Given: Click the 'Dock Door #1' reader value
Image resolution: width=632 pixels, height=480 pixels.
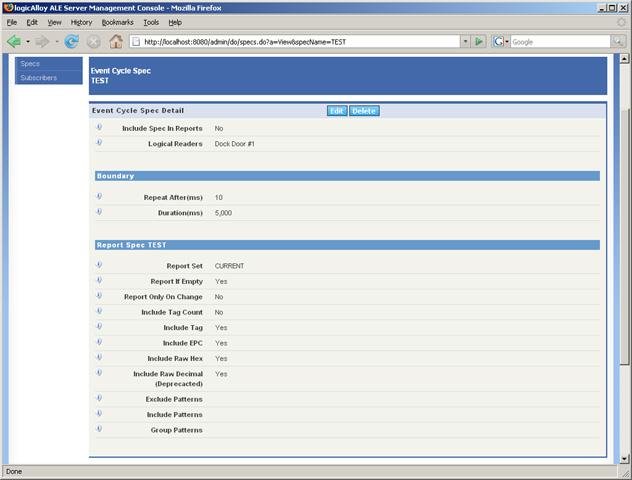Looking at the screenshot, I should [234, 144].
